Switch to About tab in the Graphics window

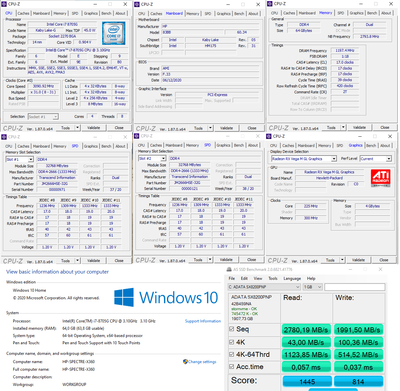click(385, 146)
